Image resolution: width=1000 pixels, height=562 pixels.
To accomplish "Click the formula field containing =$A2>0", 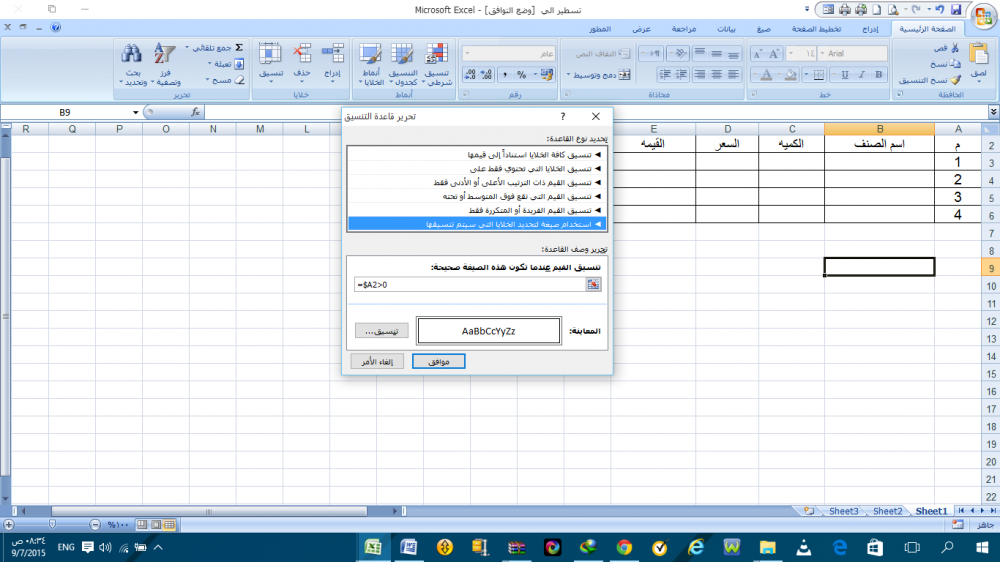I will tap(470, 285).
